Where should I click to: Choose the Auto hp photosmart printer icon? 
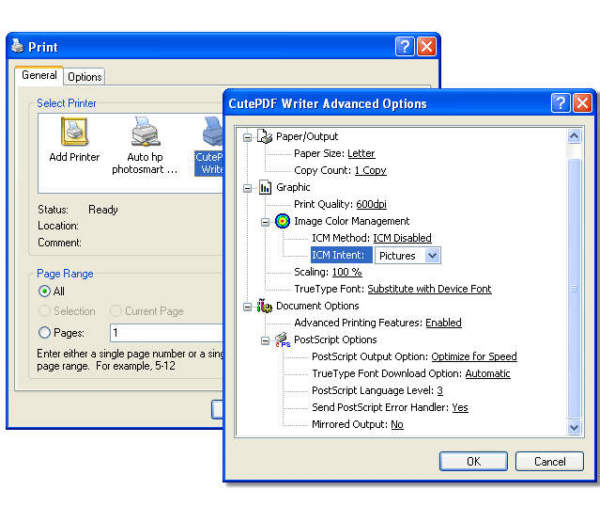(x=145, y=131)
